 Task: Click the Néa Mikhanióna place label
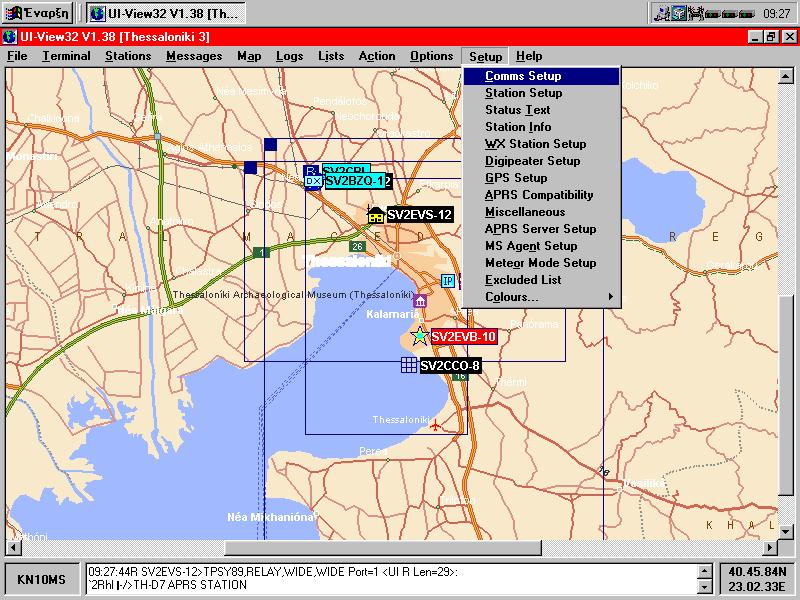270,517
